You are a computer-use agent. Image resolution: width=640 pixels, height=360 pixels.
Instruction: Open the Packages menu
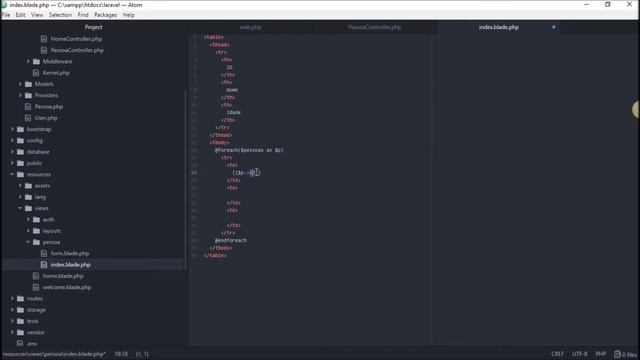[105, 15]
